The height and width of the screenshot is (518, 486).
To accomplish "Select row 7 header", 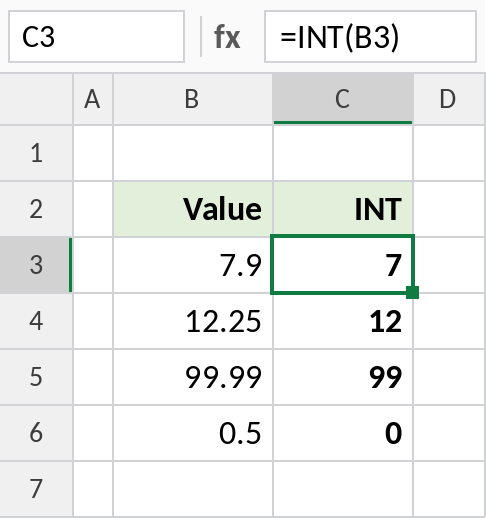I will click(x=36, y=489).
